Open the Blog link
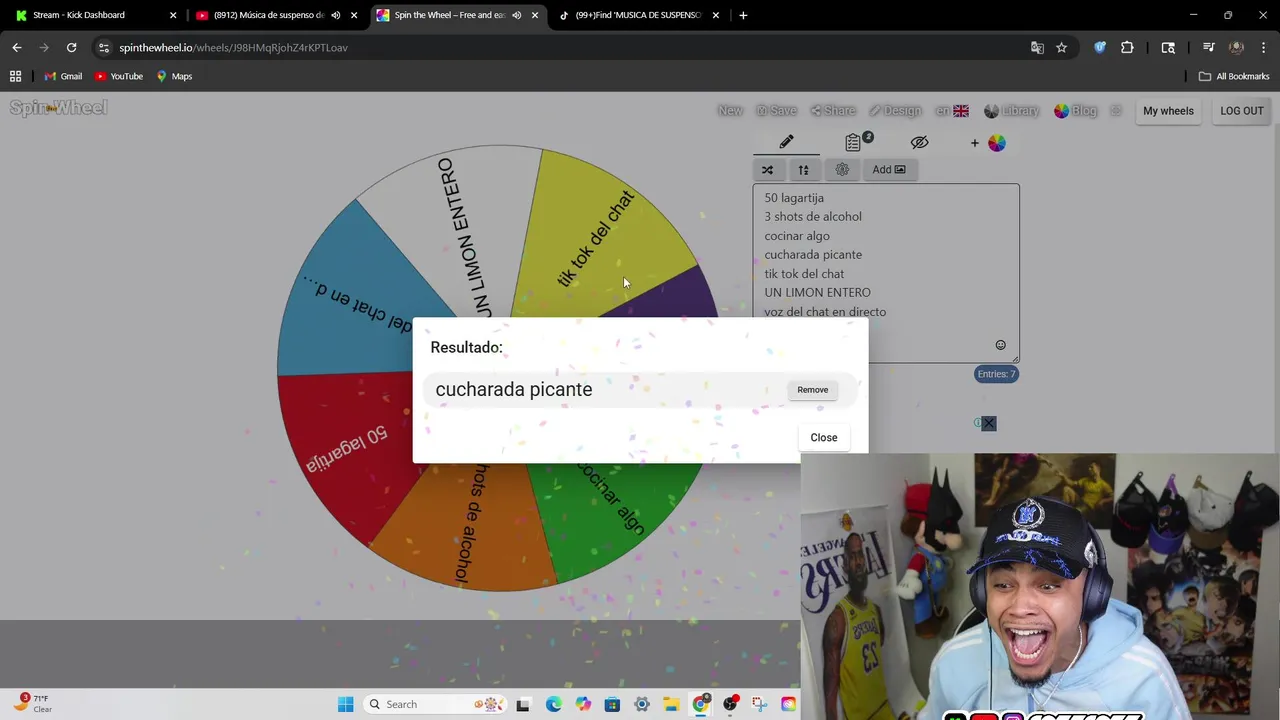Viewport: 1280px width, 720px height. click(1076, 111)
